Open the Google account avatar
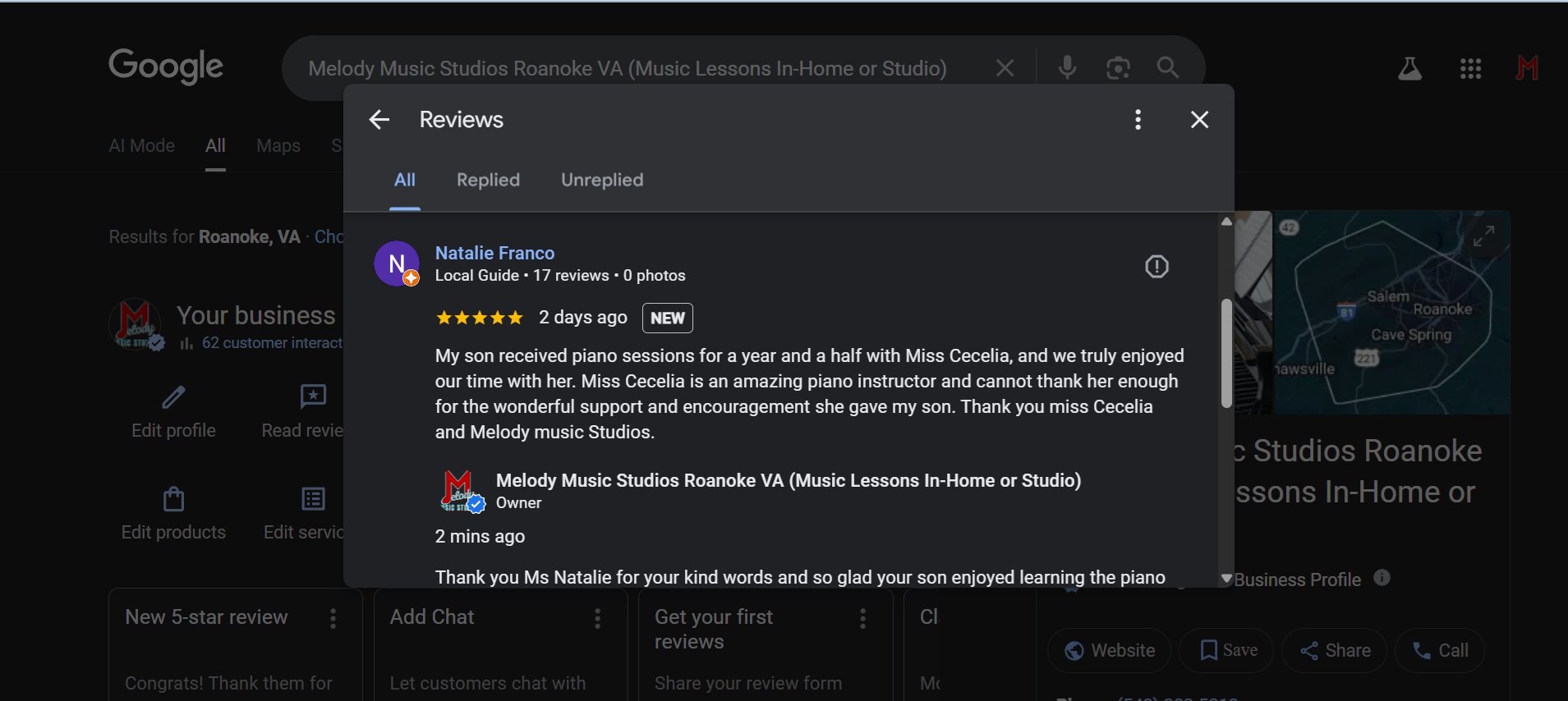The image size is (1568, 701). tap(1527, 67)
